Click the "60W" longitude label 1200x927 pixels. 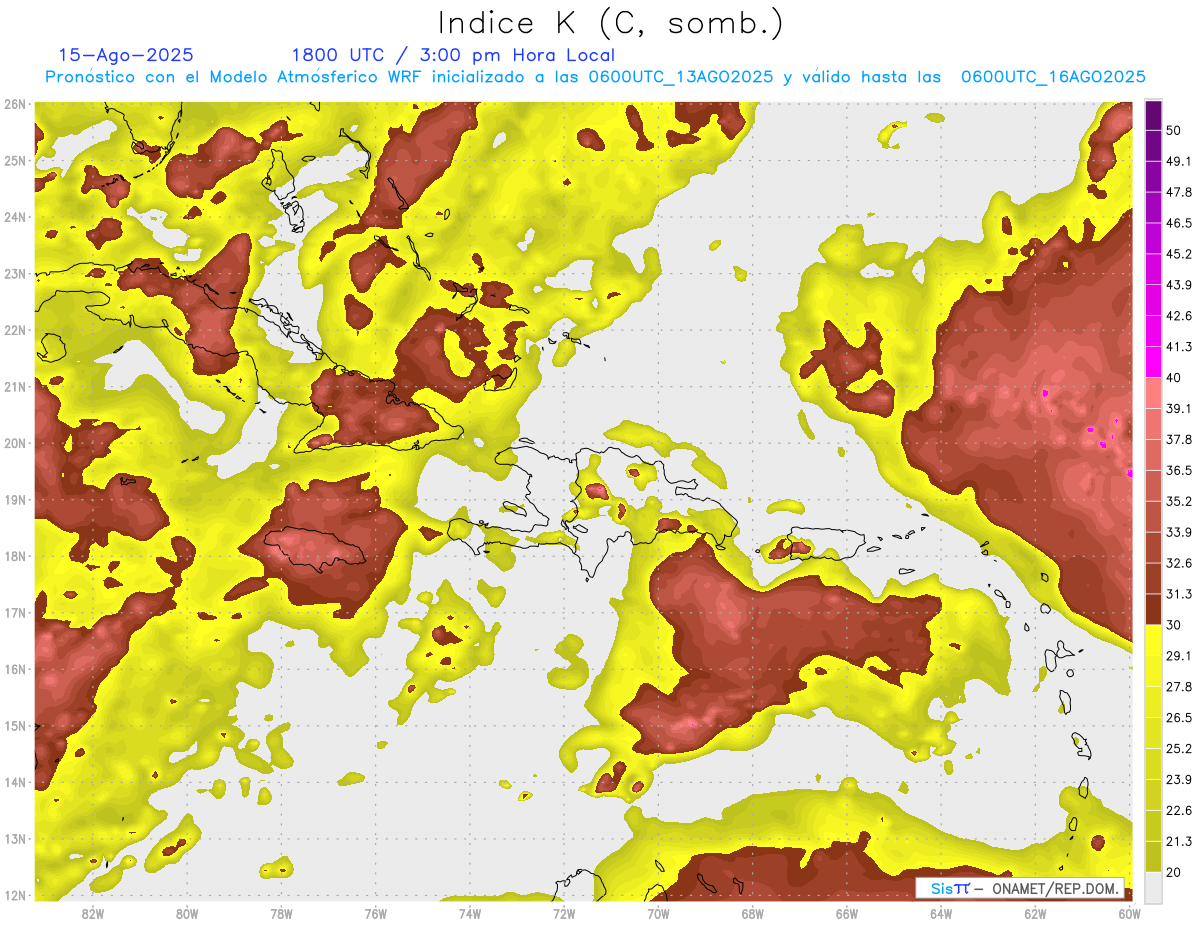click(1130, 914)
